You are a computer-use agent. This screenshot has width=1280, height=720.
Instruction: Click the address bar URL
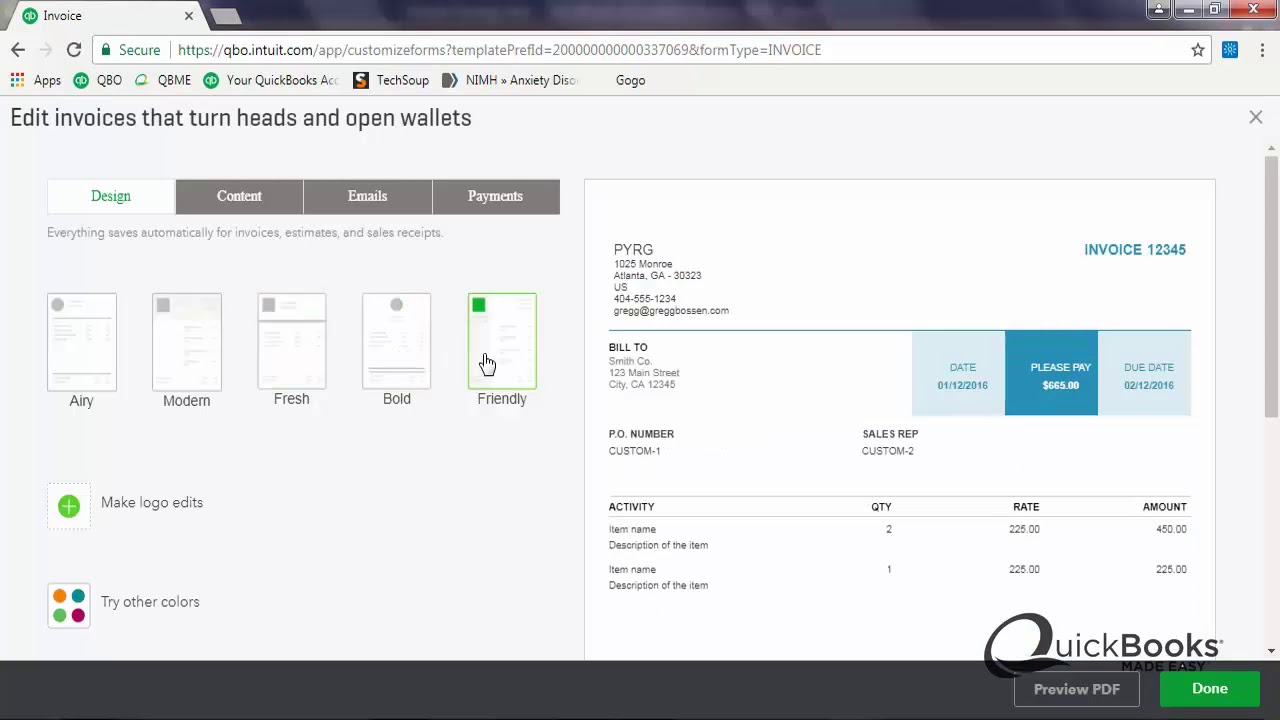499,50
